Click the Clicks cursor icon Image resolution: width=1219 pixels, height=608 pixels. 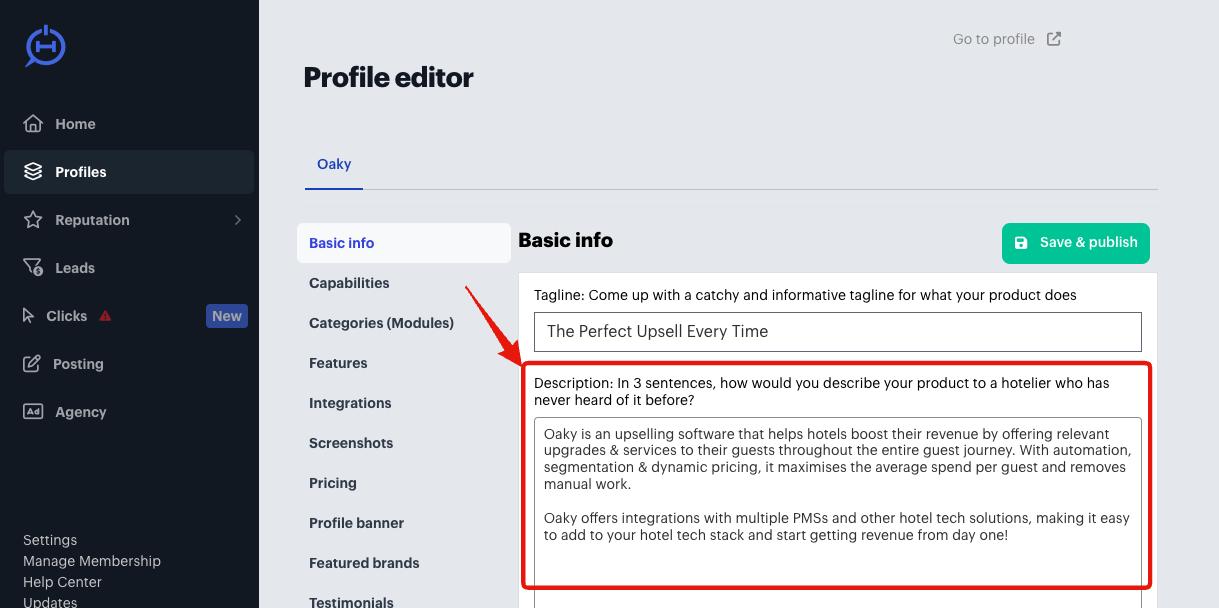(28, 316)
